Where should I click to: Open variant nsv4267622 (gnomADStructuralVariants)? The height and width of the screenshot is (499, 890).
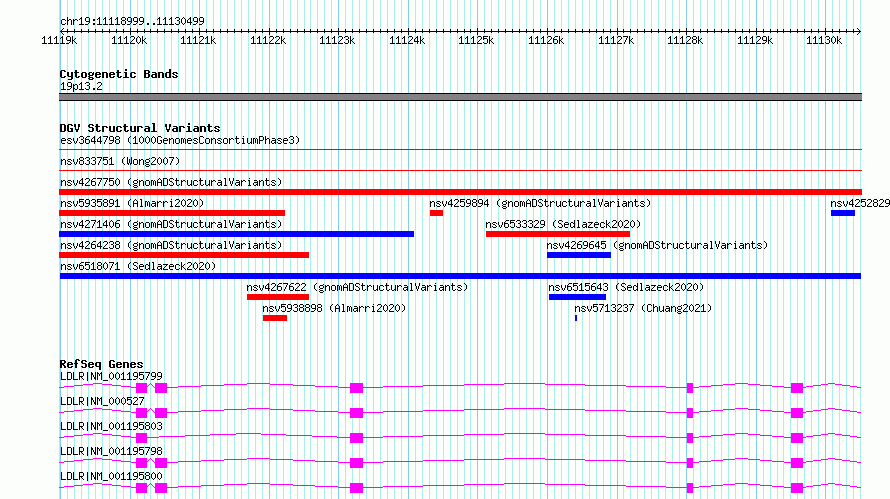[358, 287]
